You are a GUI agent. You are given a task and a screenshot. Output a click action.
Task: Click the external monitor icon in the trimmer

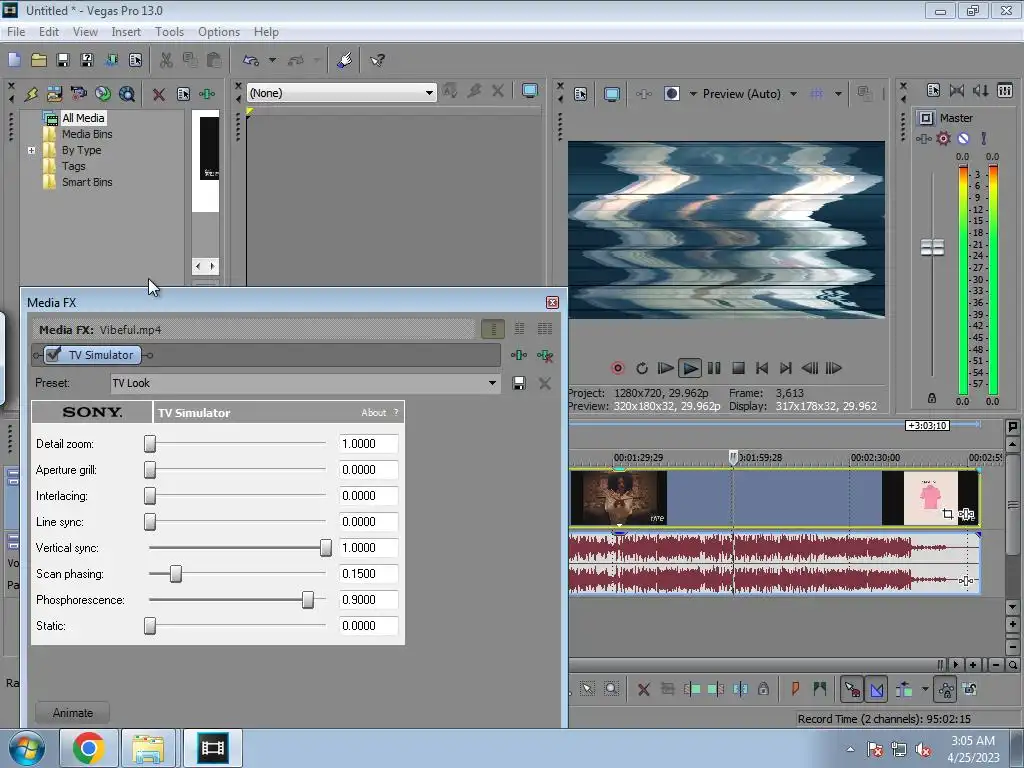coord(530,91)
